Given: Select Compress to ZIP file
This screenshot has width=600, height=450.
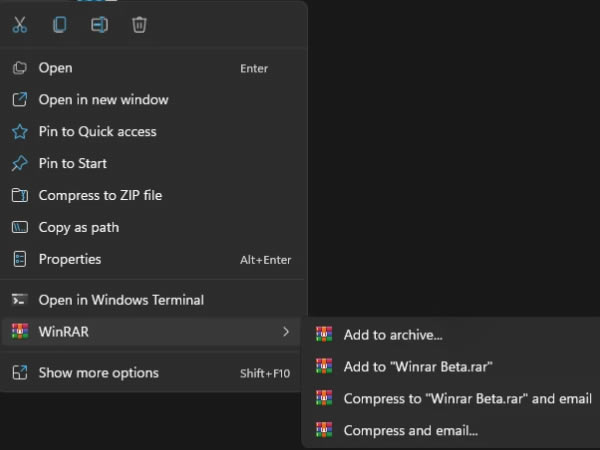Looking at the screenshot, I should pos(151,196).
